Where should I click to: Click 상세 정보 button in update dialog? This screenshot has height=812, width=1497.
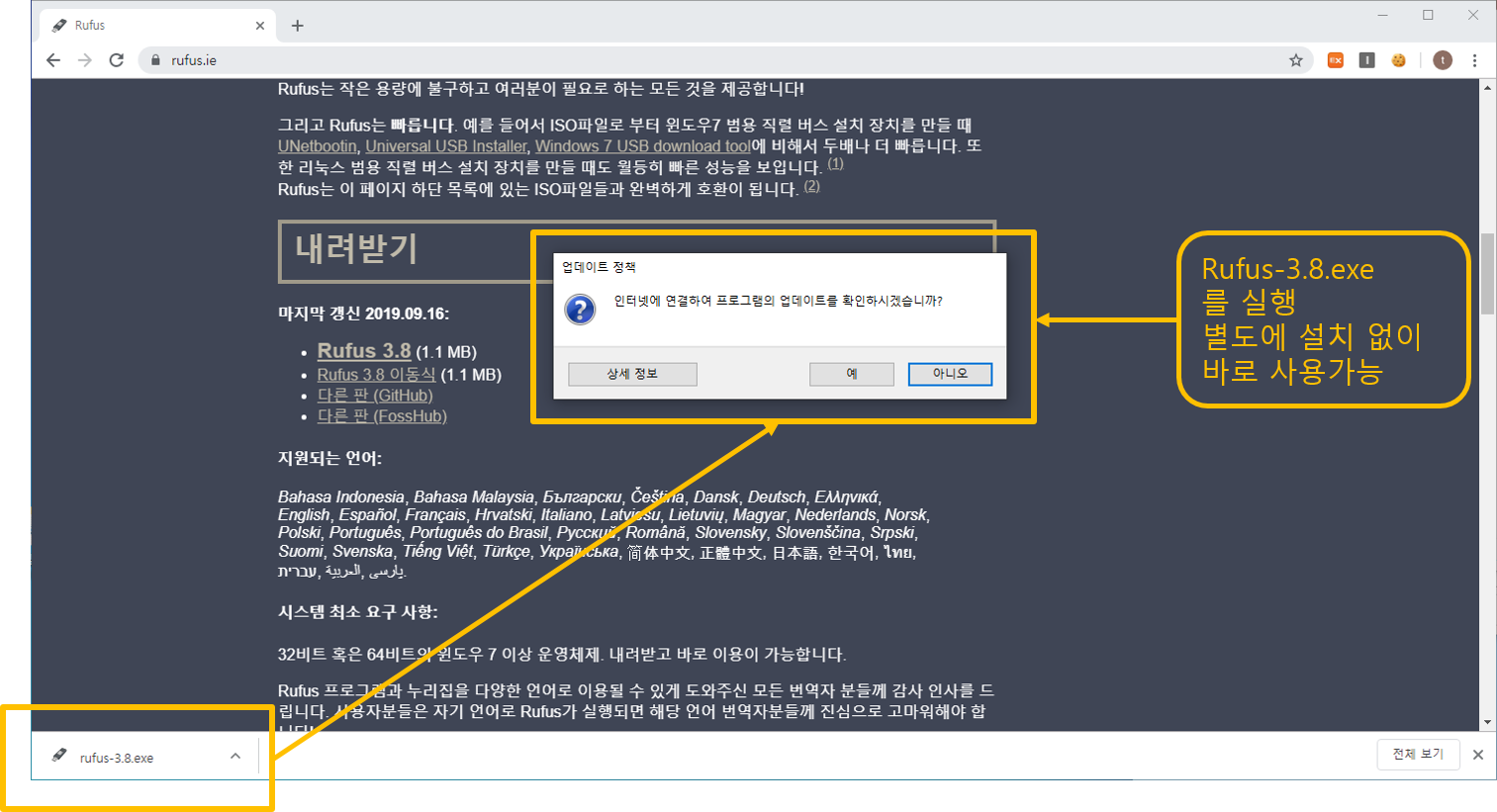tap(632, 374)
